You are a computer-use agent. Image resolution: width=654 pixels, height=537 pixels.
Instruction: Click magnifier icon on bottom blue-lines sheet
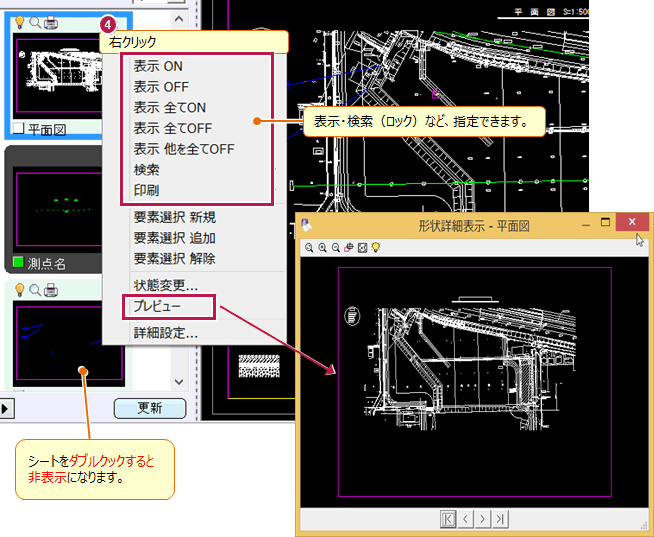click(x=35, y=289)
